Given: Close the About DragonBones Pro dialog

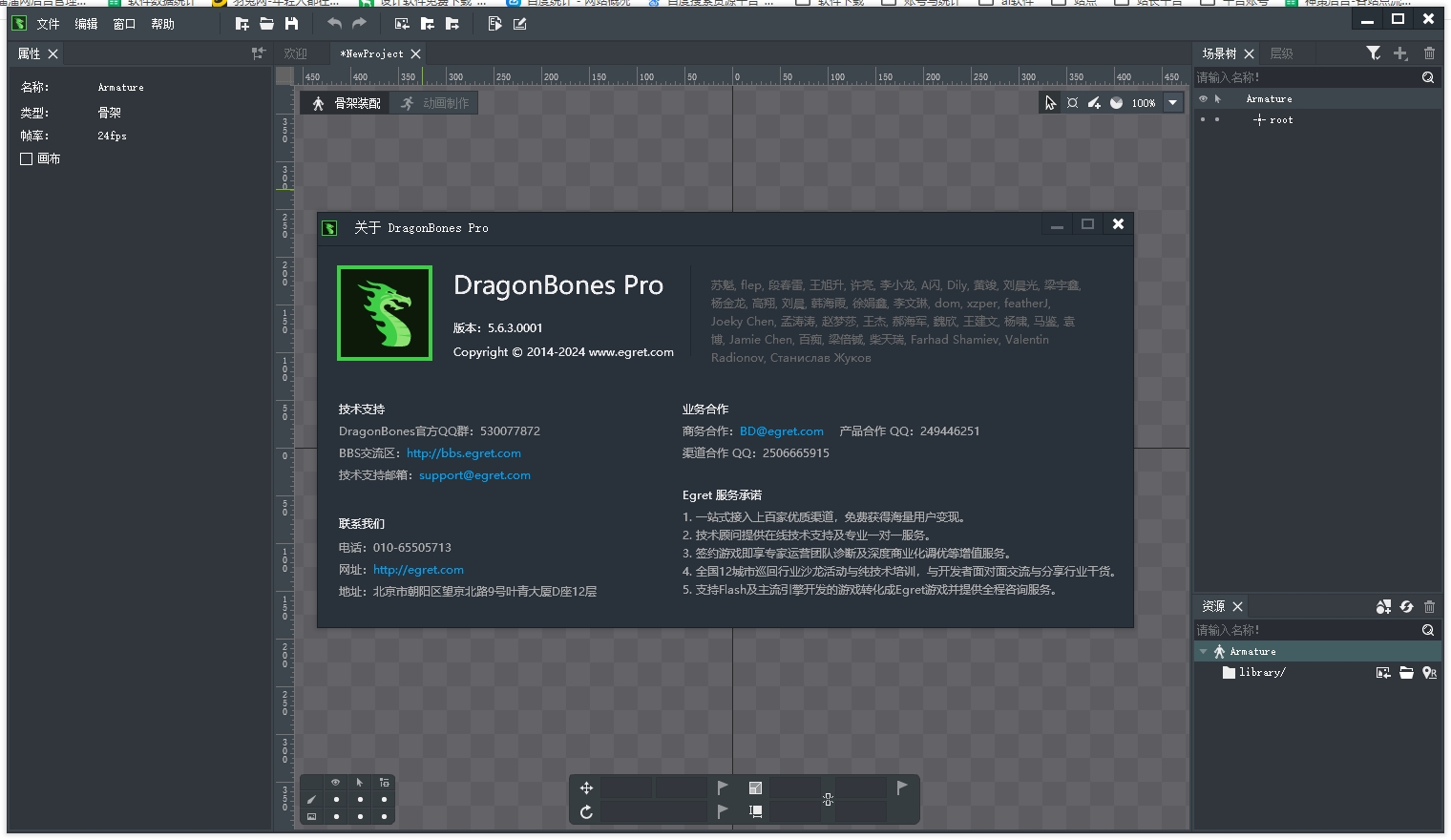Looking at the screenshot, I should [x=1118, y=224].
